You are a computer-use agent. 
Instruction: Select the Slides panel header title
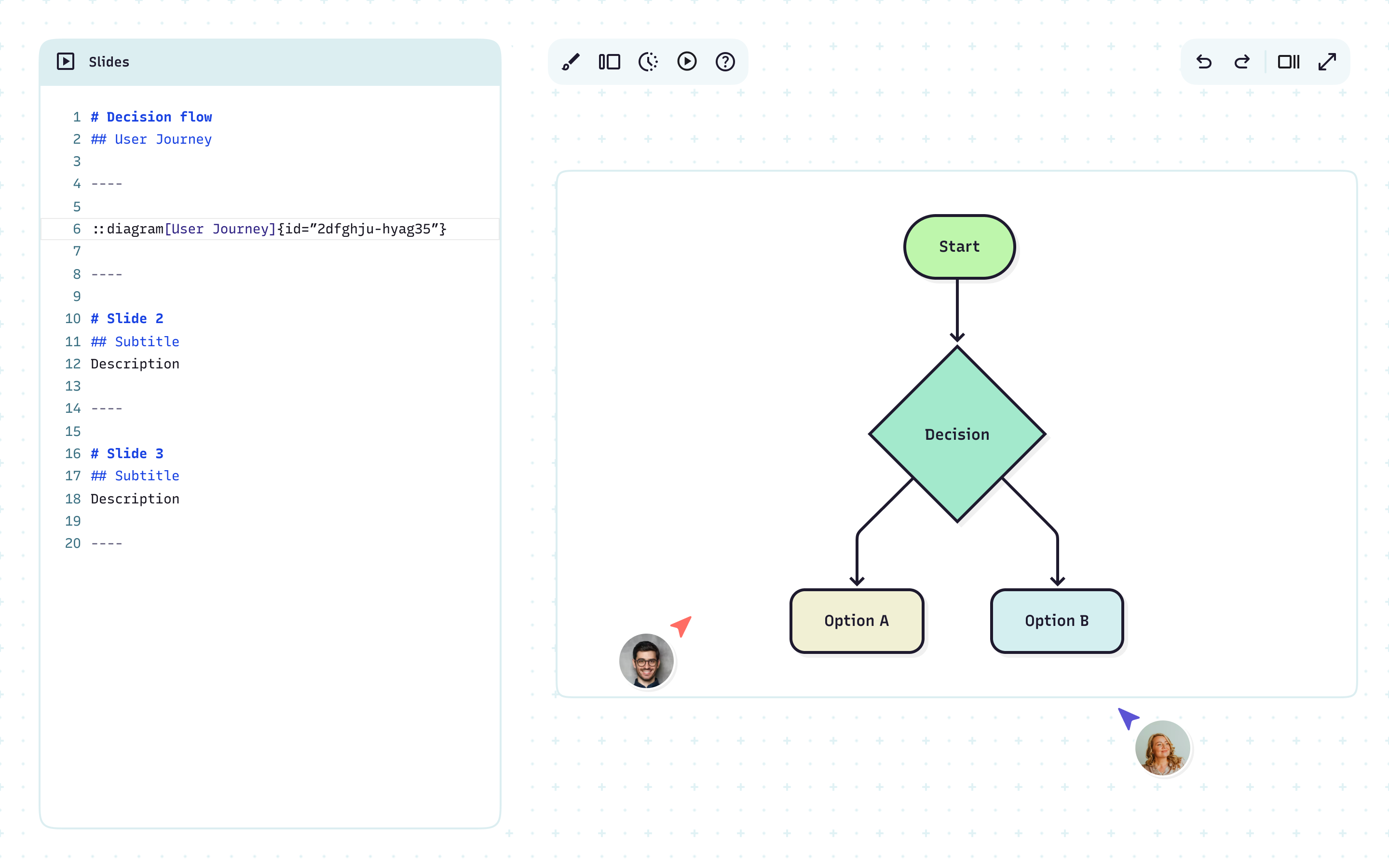[109, 62]
